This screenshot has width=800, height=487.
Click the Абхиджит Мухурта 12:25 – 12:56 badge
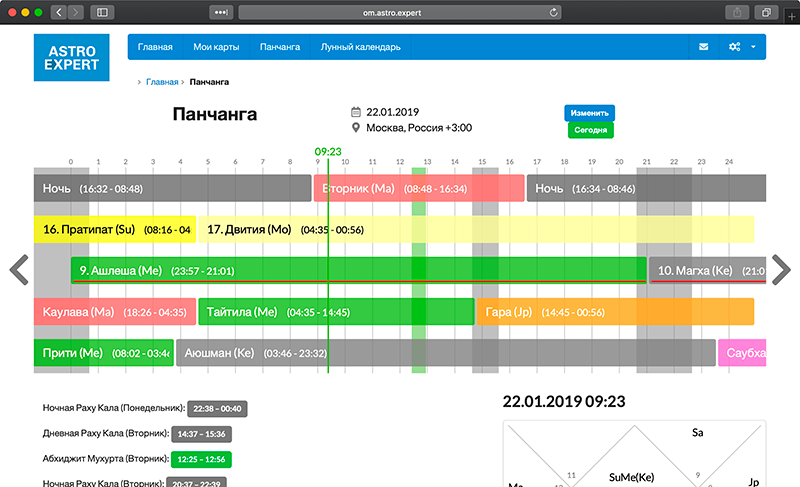click(199, 459)
